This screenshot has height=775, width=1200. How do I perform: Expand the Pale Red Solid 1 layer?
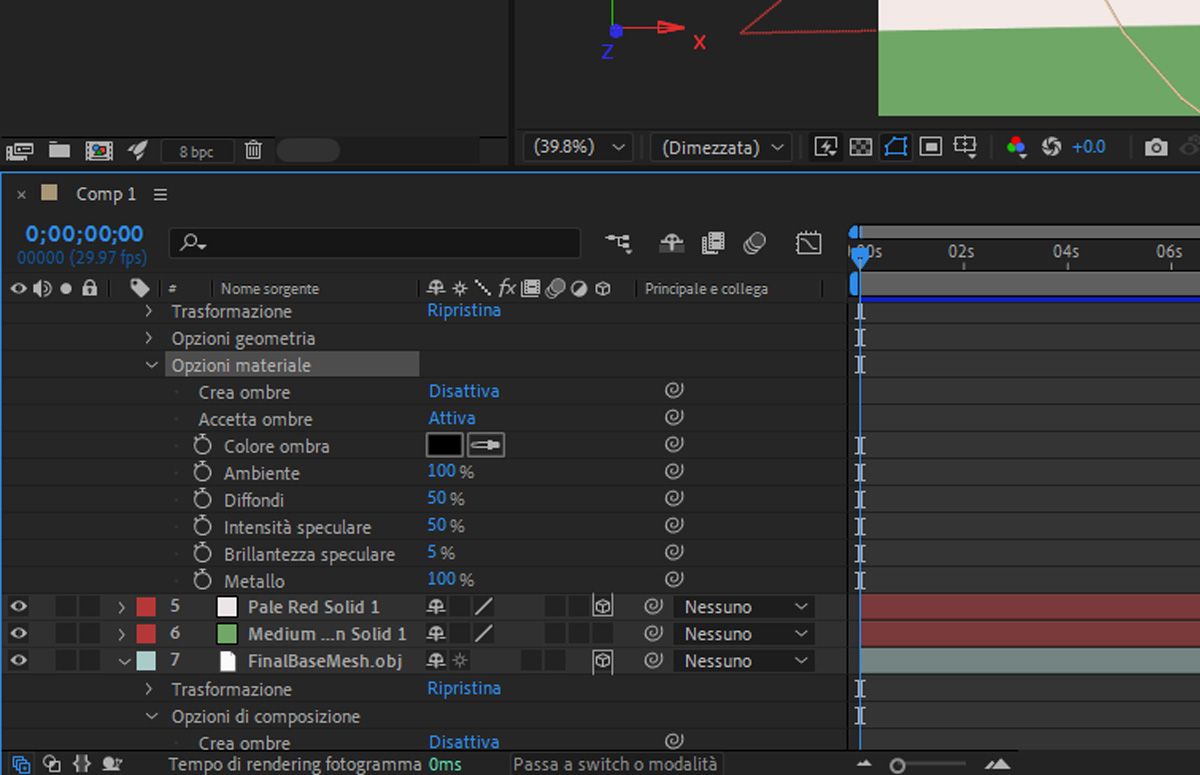click(121, 607)
